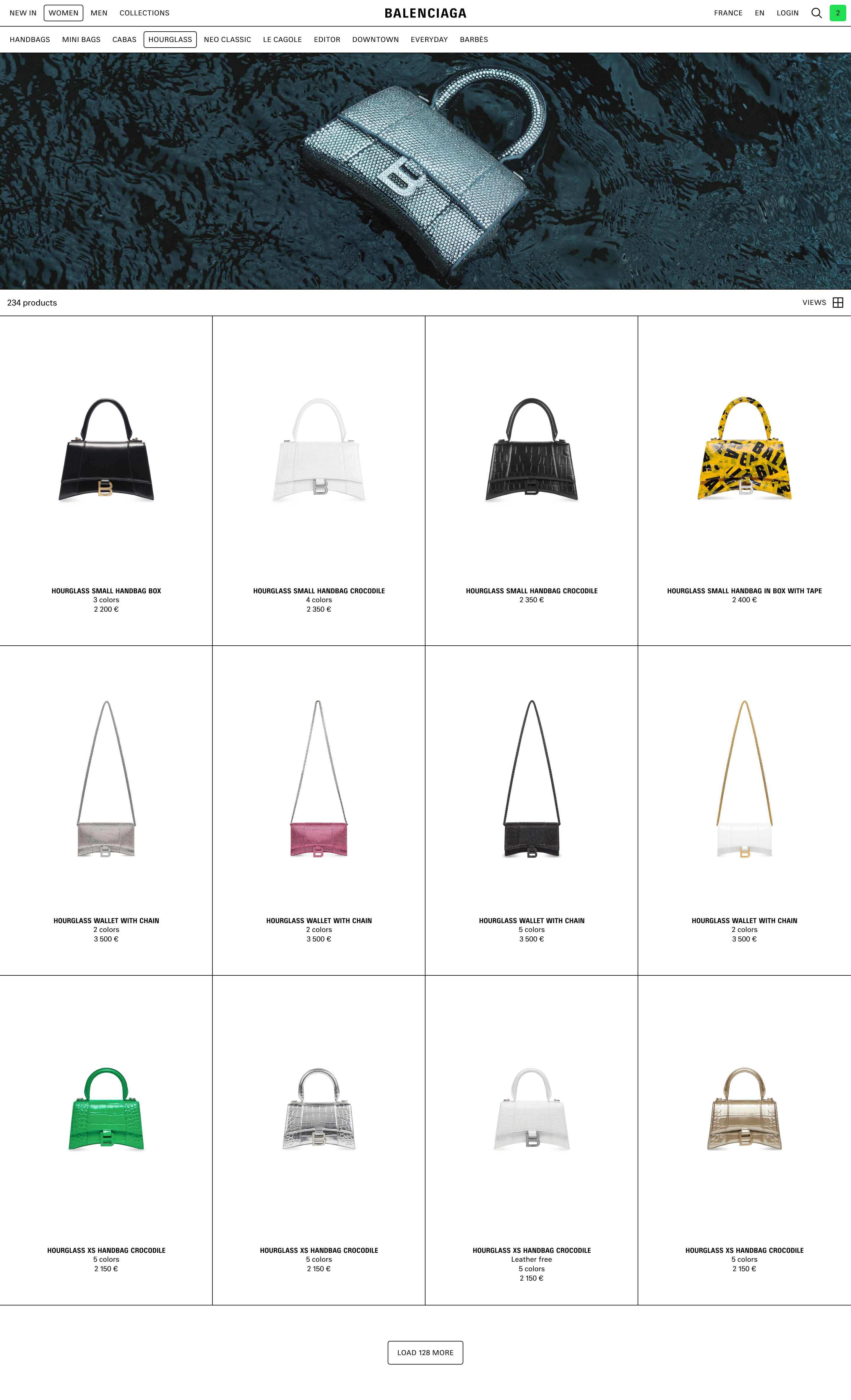Open white crocodile small handbag image
The width and height of the screenshot is (851, 1400).
coord(319,449)
